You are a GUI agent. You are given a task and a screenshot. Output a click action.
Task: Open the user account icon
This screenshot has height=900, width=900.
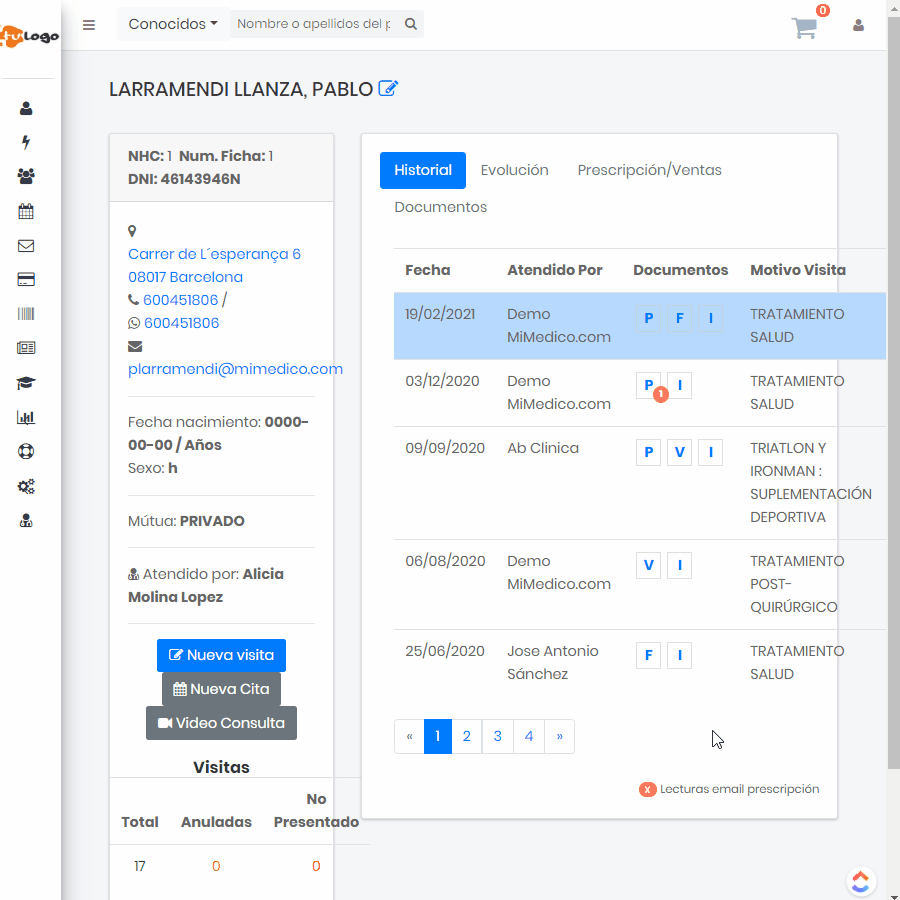coord(858,26)
